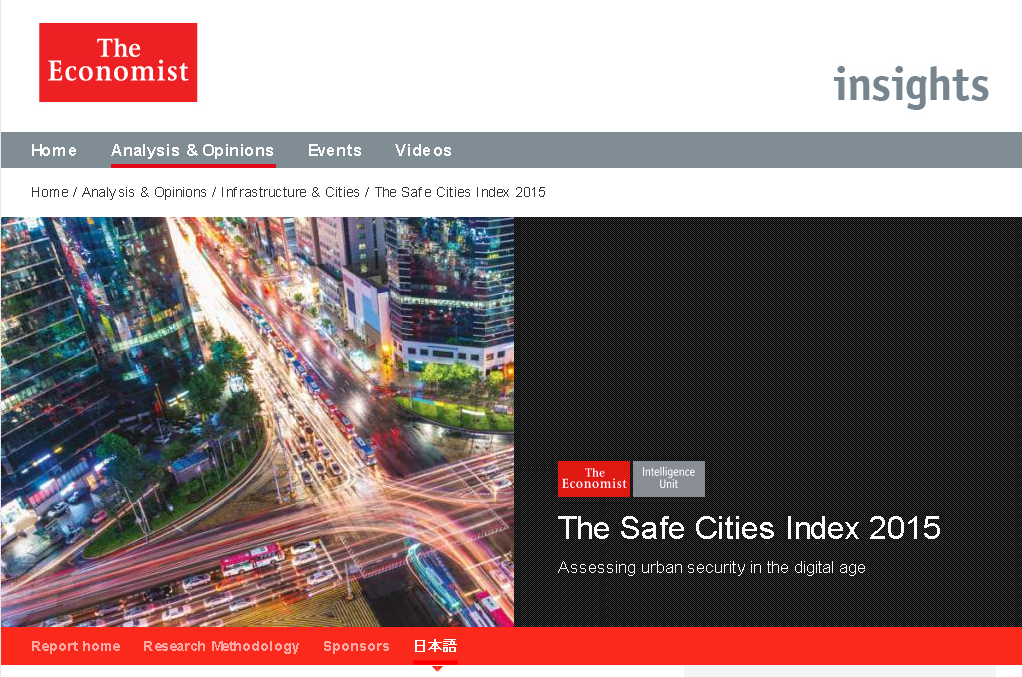Switch the page to 日本語
1022x677 pixels.
(x=435, y=645)
